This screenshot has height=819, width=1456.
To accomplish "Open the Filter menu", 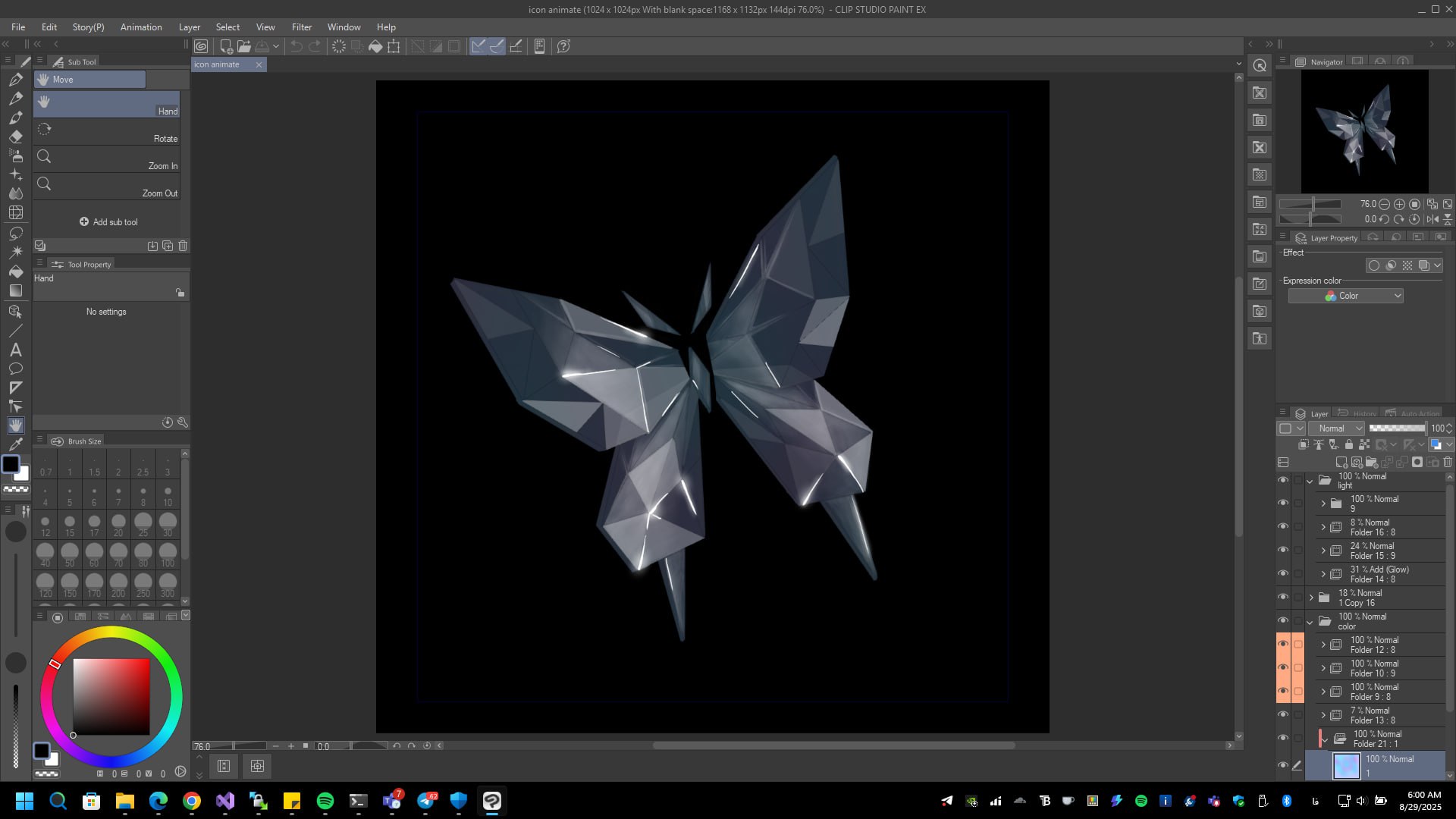I will tap(301, 27).
